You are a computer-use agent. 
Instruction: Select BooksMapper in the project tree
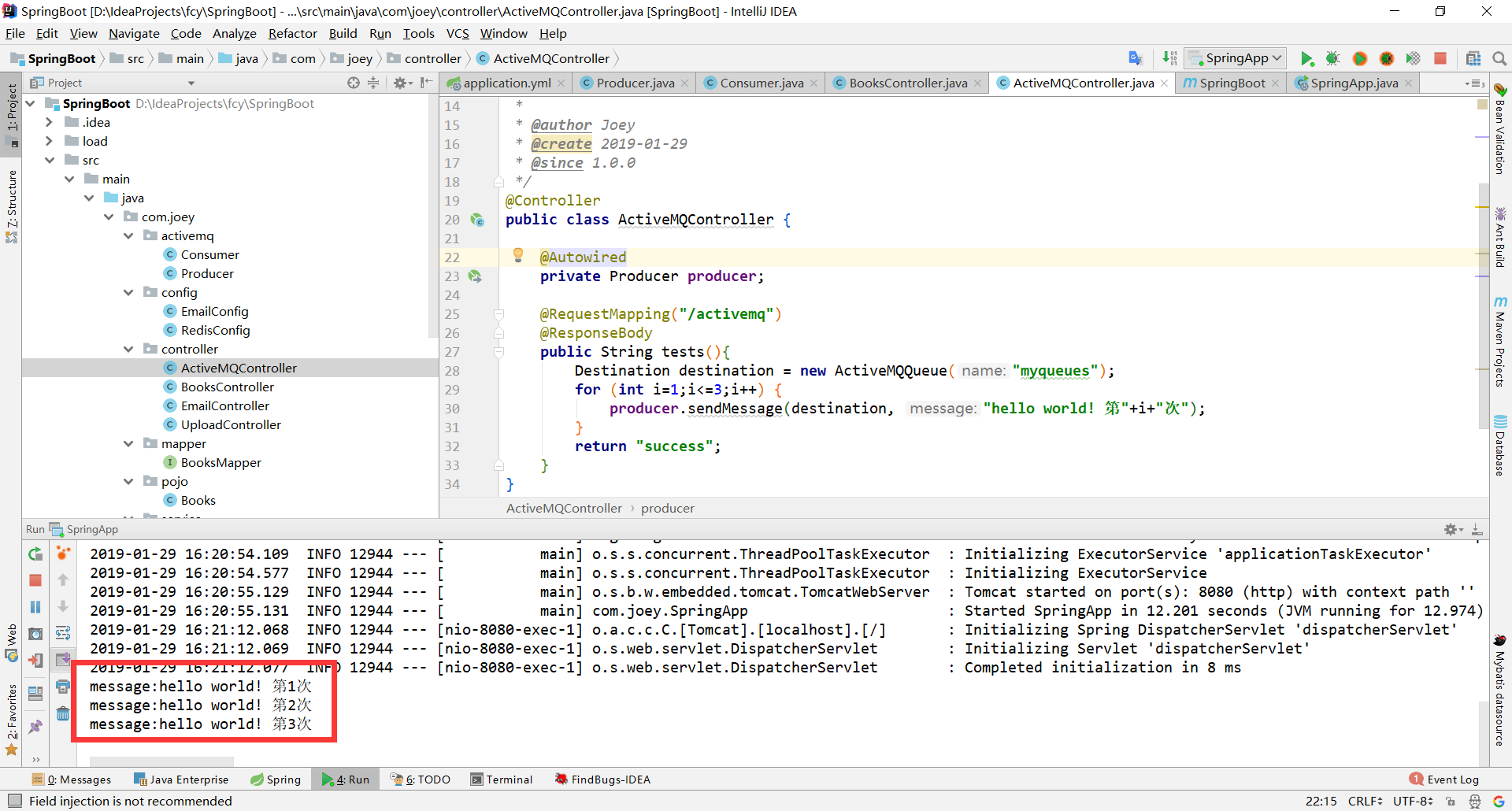pos(220,462)
